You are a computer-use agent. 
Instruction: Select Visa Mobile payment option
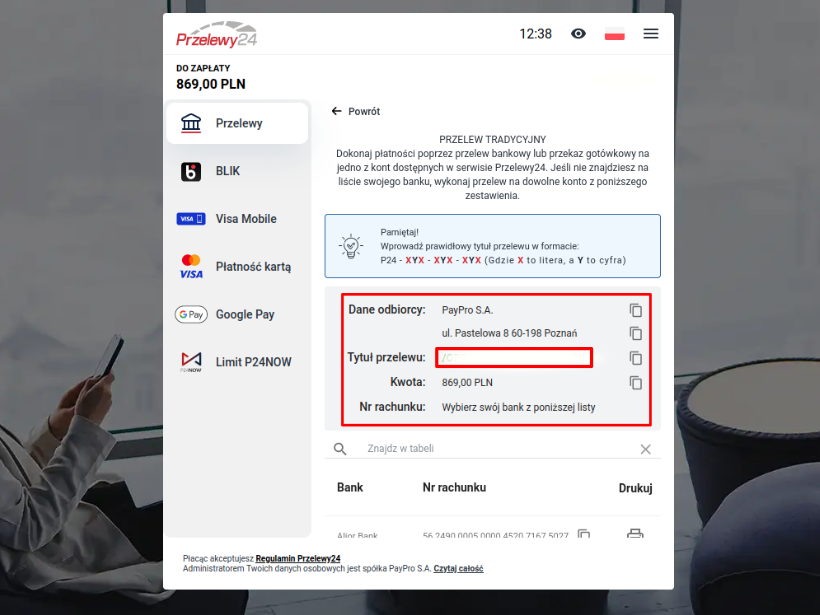tap(237, 219)
